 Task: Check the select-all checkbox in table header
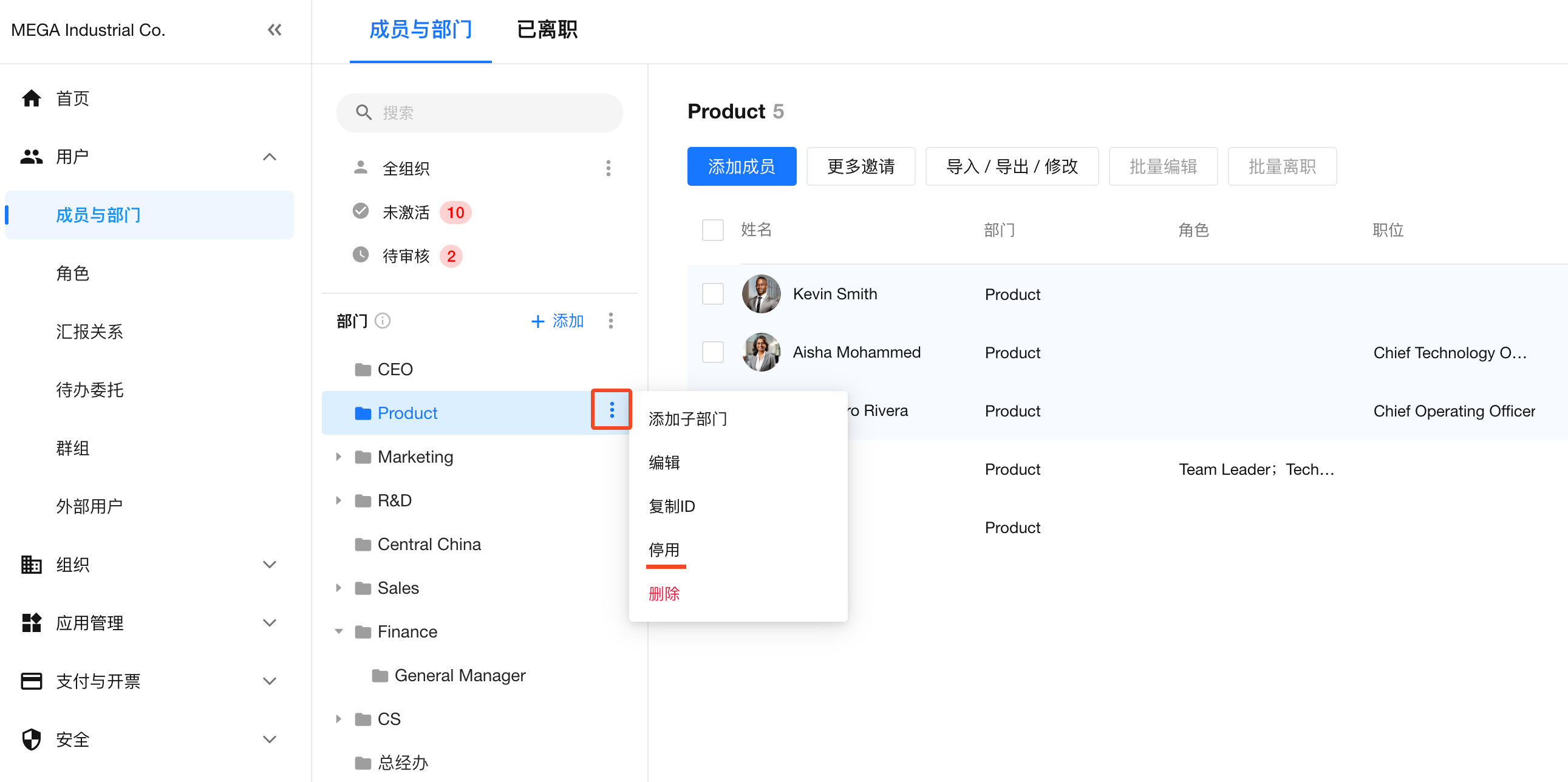(712, 230)
